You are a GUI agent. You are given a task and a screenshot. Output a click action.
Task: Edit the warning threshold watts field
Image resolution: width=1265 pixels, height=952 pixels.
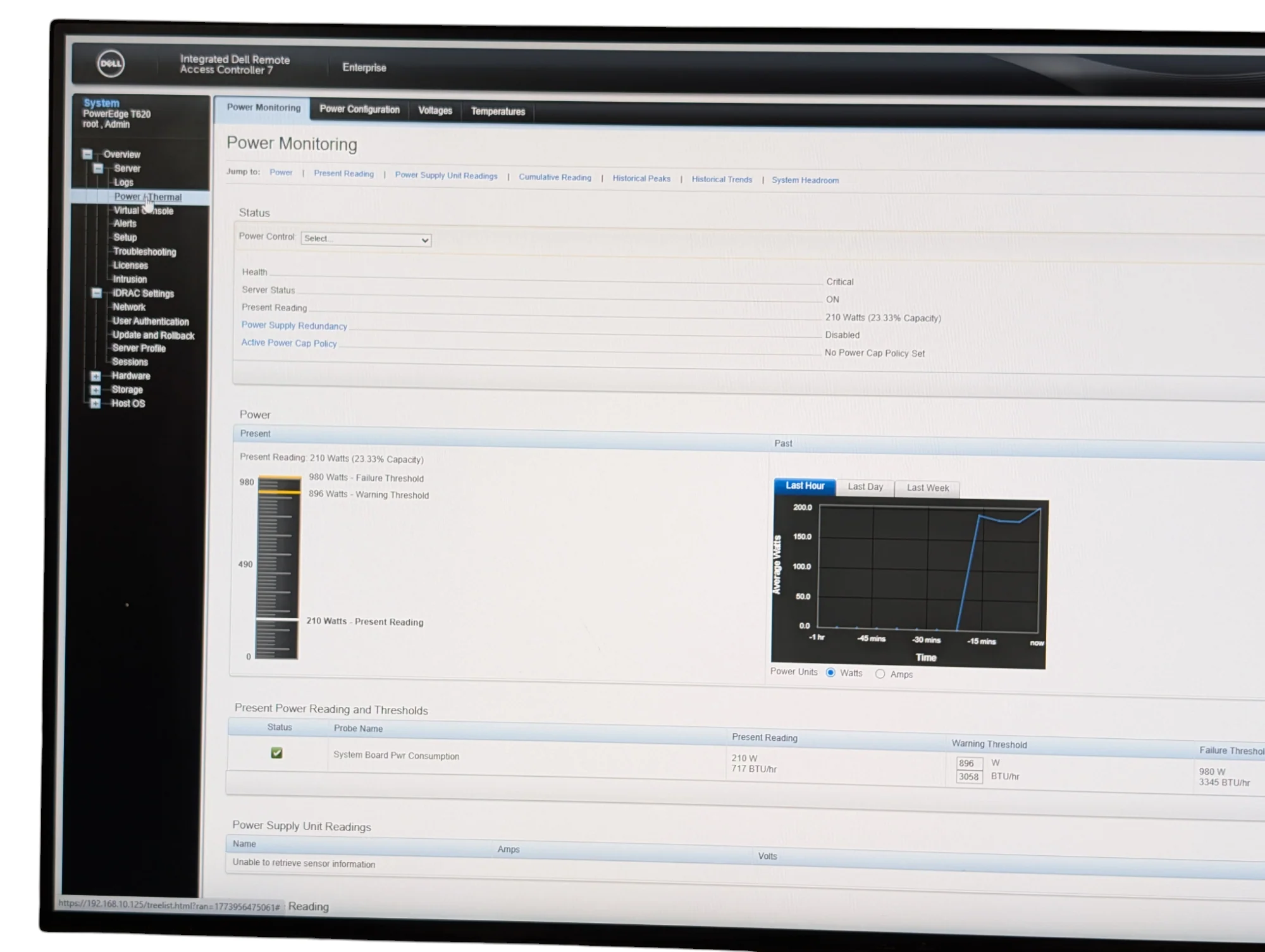tap(970, 763)
